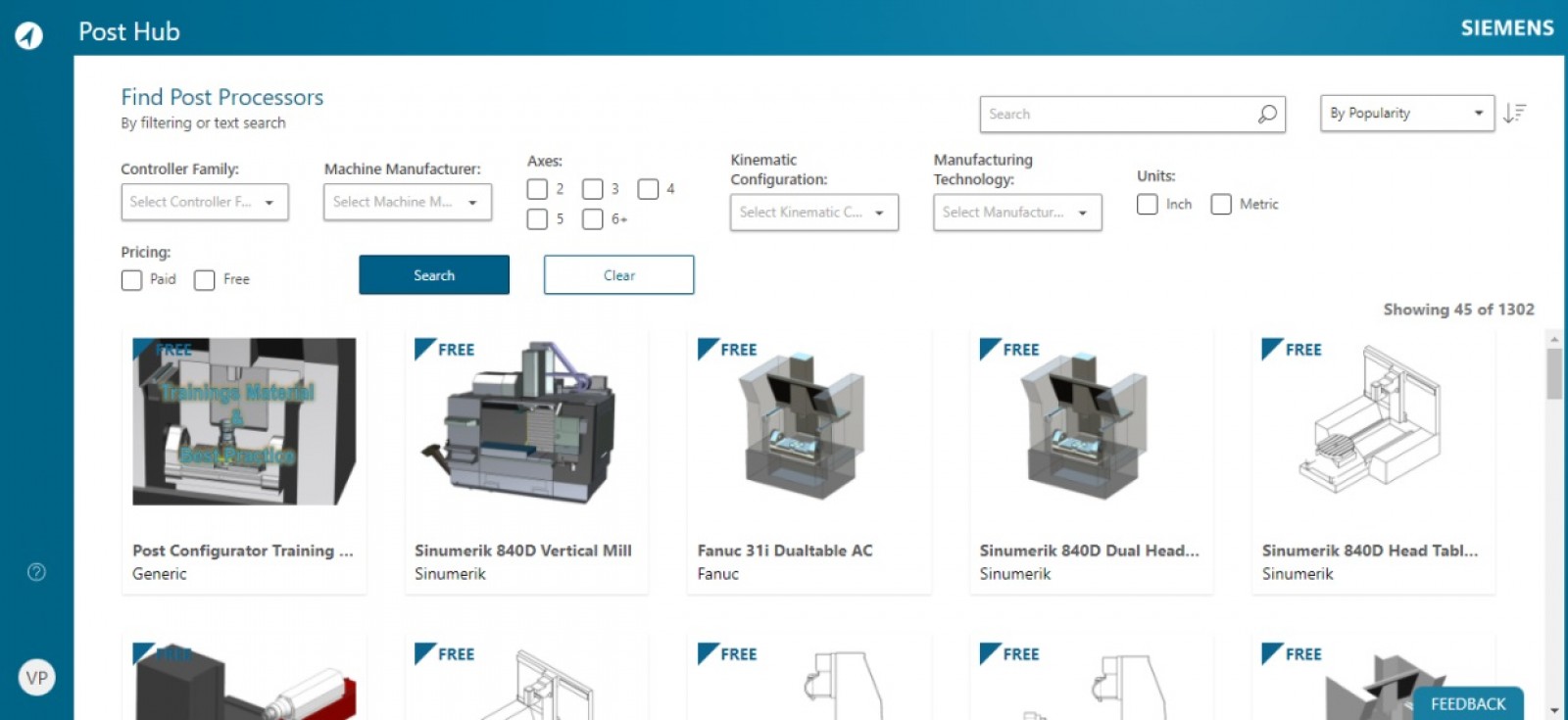
Task: Open help via question mark icon
Action: 36,572
